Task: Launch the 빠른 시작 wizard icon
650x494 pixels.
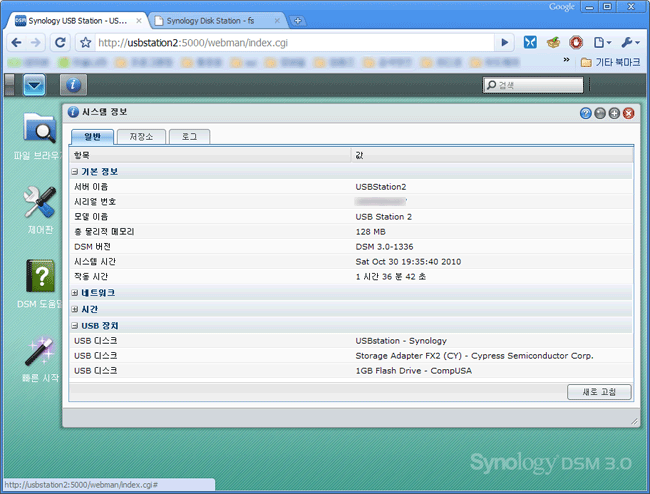Action: (39, 359)
